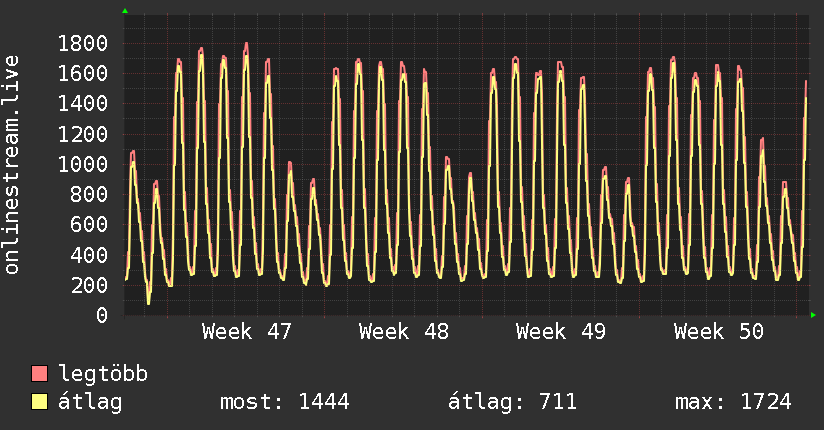Click the 'most: 1444' value
Viewport: 824px width, 430px height.
(x=284, y=402)
